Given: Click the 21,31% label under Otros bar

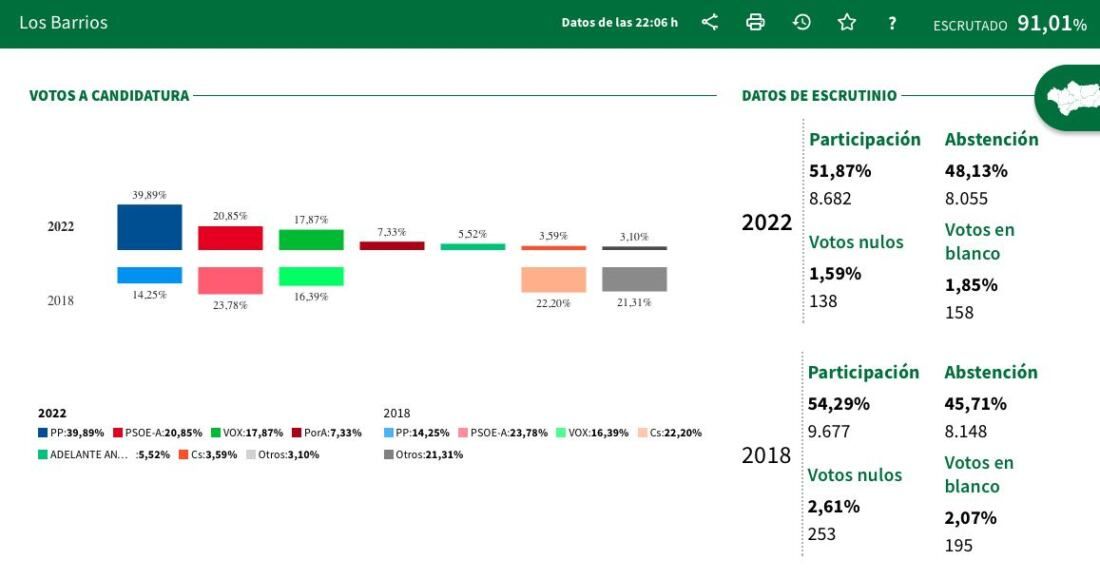Looking at the screenshot, I should [634, 302].
